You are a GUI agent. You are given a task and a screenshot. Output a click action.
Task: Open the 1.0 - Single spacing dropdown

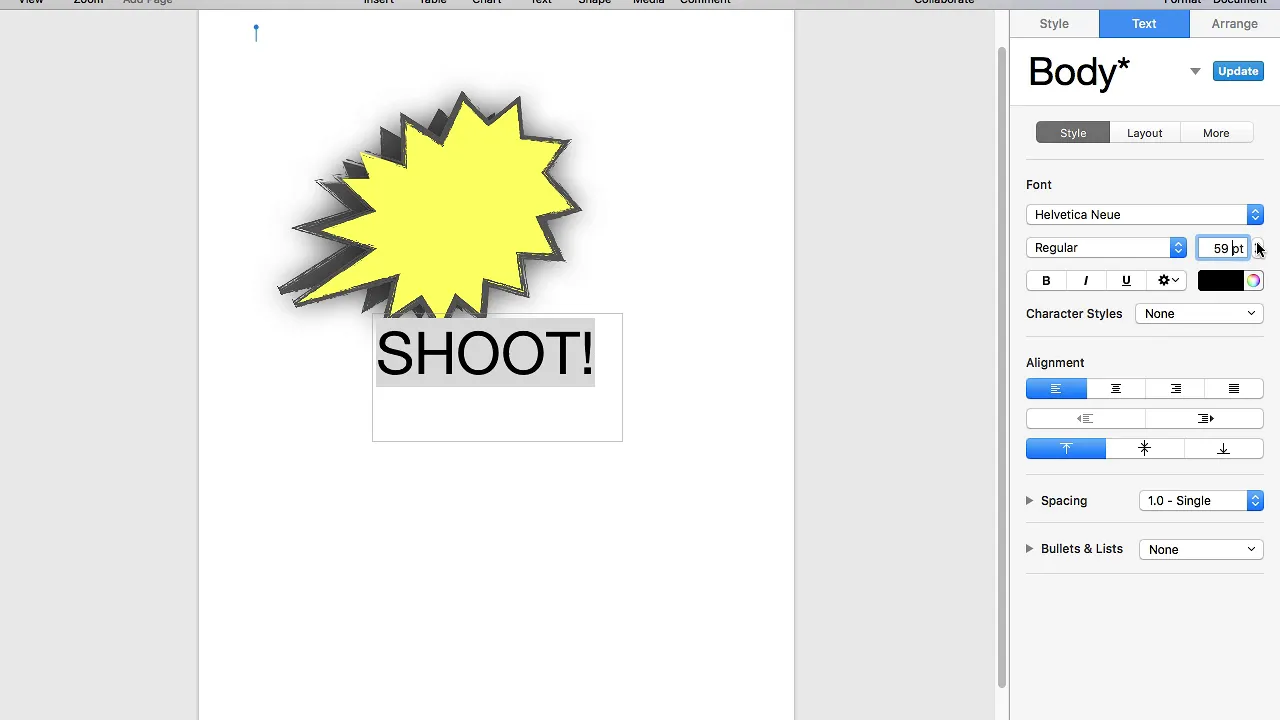pyautogui.click(x=1201, y=501)
